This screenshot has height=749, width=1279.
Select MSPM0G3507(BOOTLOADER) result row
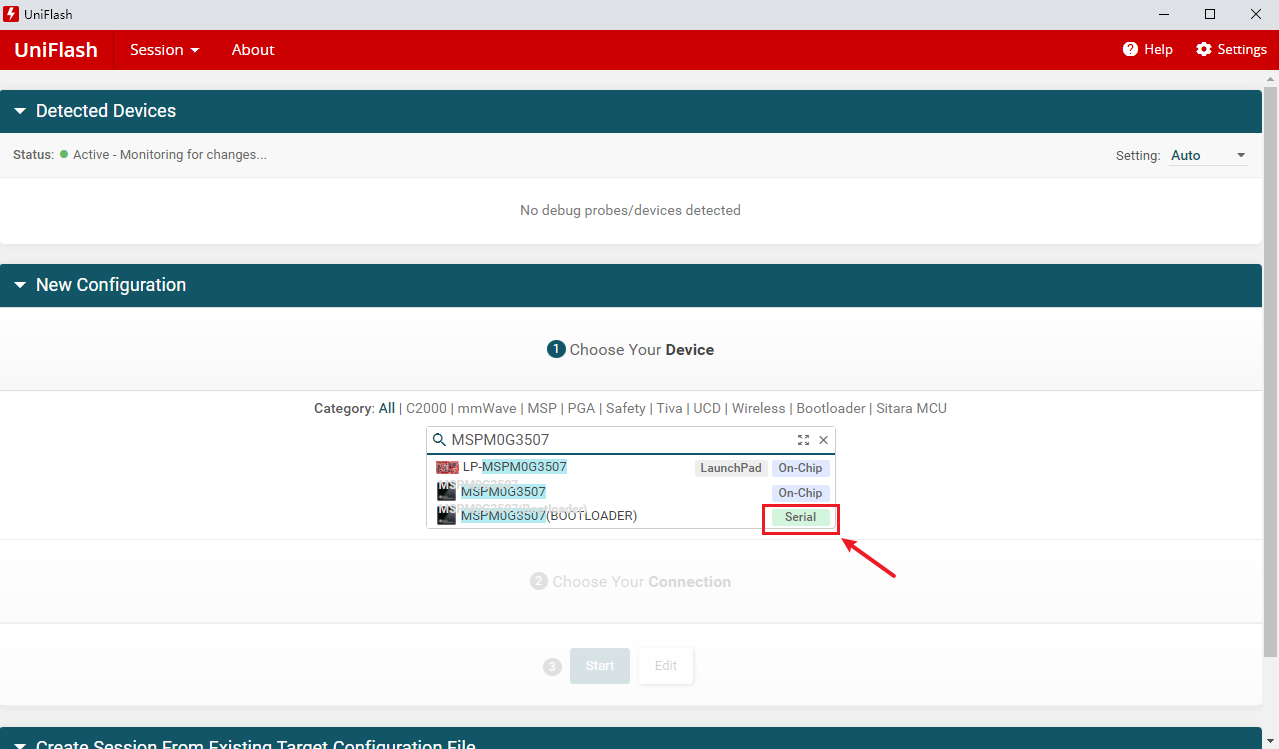click(x=631, y=516)
